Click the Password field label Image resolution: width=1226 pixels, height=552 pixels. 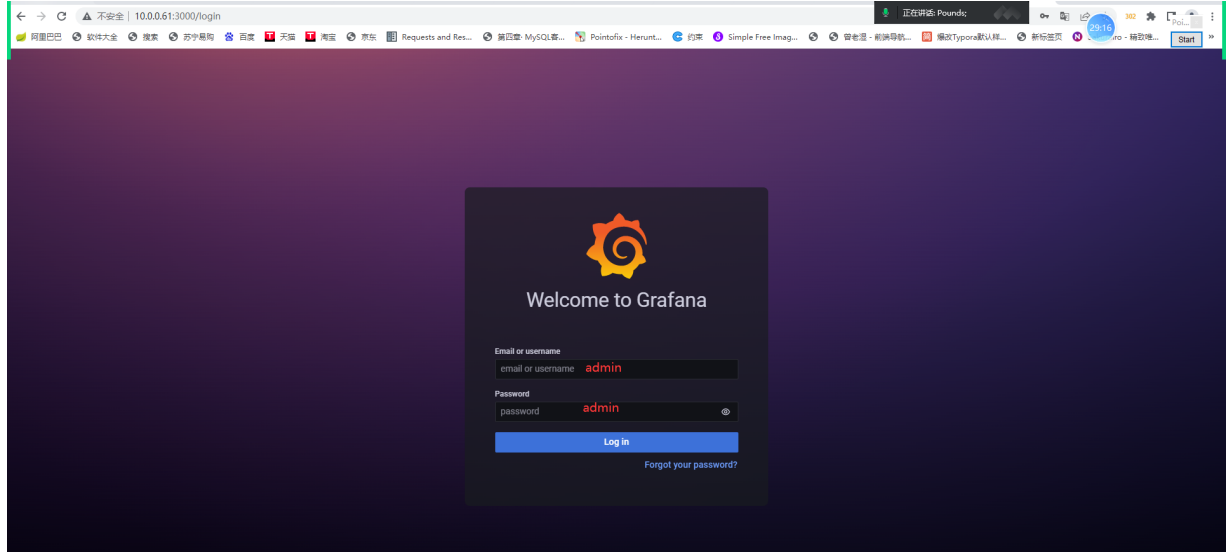click(512, 394)
